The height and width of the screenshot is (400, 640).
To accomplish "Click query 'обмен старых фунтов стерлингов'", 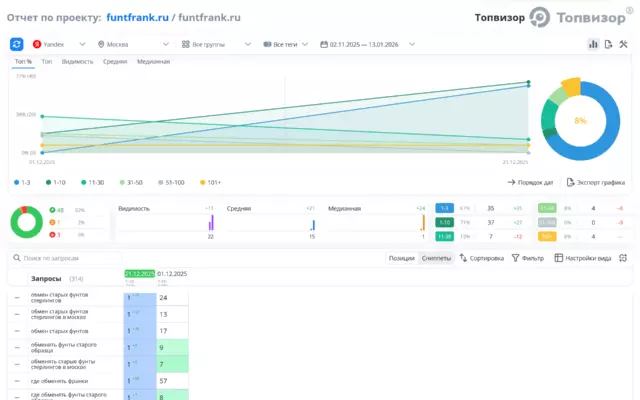I will click(60, 298).
